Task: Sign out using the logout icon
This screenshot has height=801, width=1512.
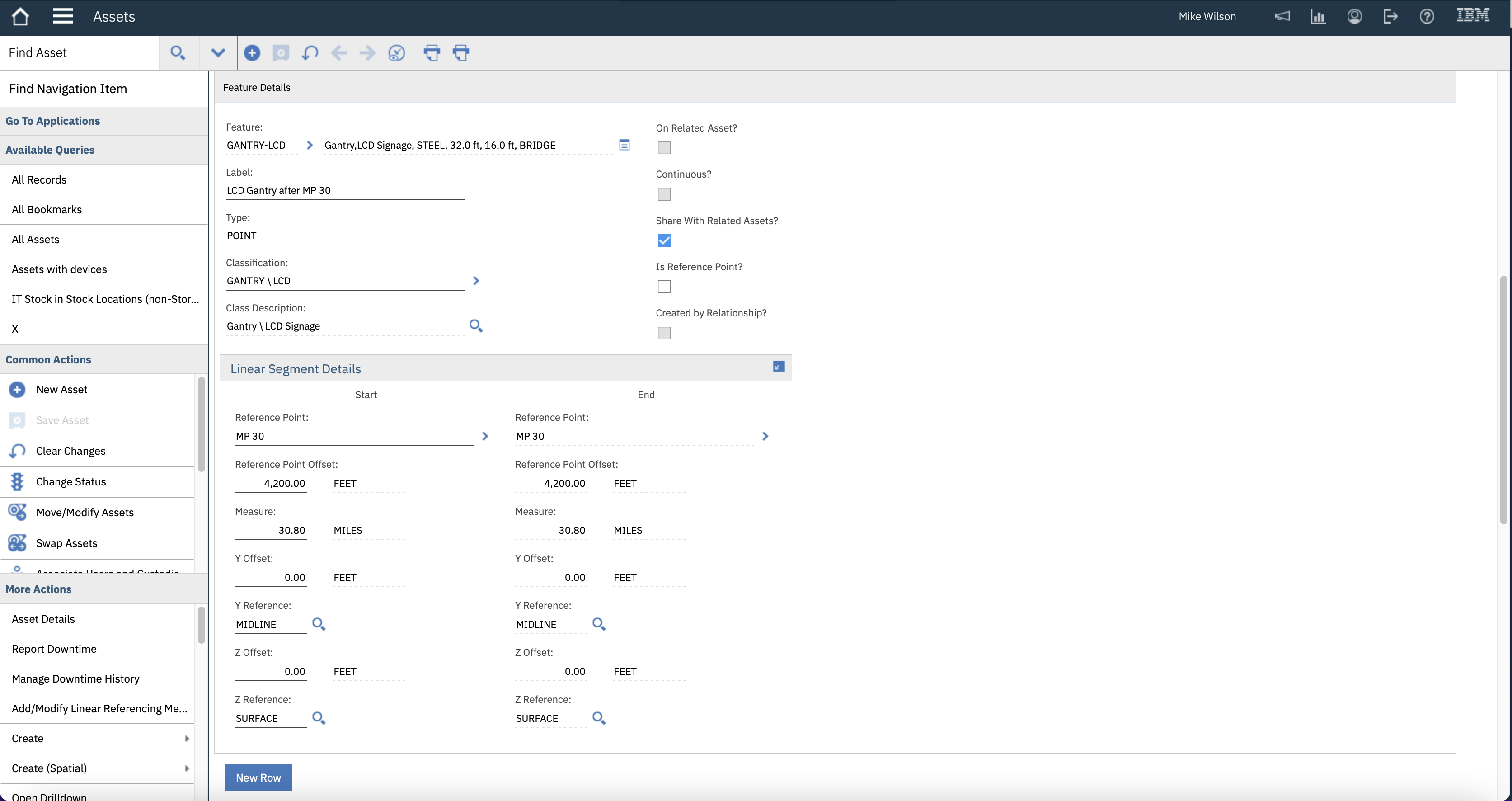Action: point(1391,16)
